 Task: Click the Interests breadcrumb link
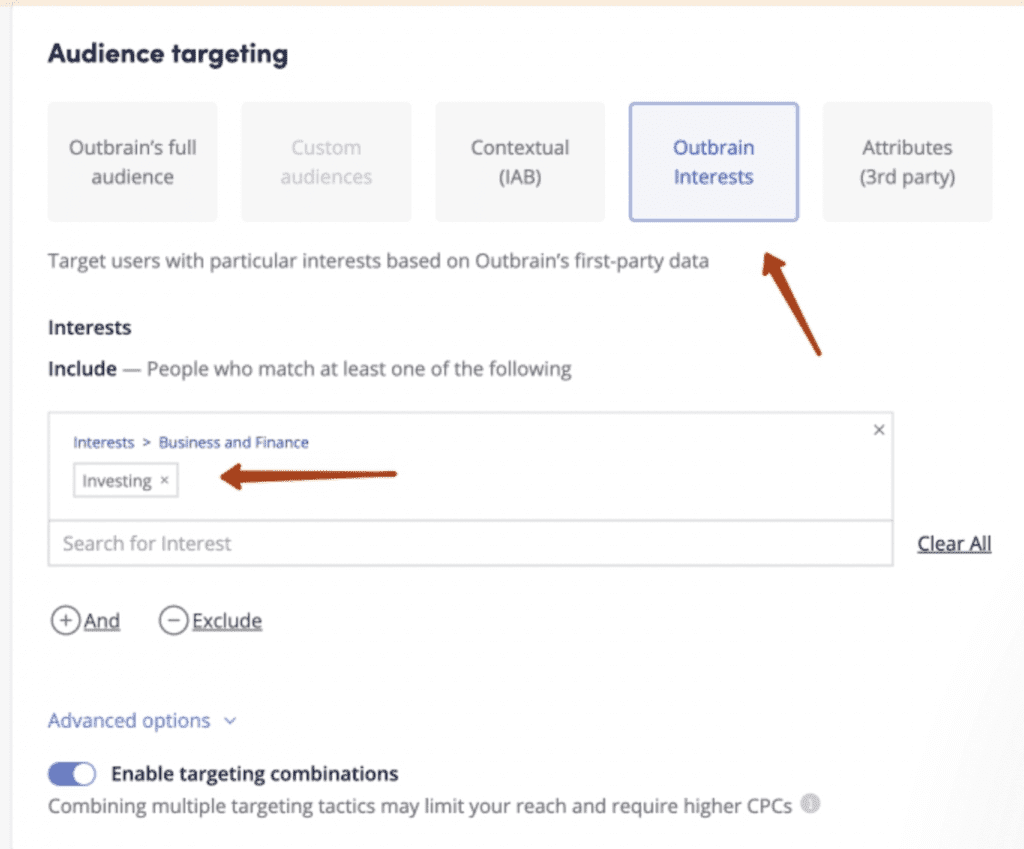pyautogui.click(x=103, y=442)
